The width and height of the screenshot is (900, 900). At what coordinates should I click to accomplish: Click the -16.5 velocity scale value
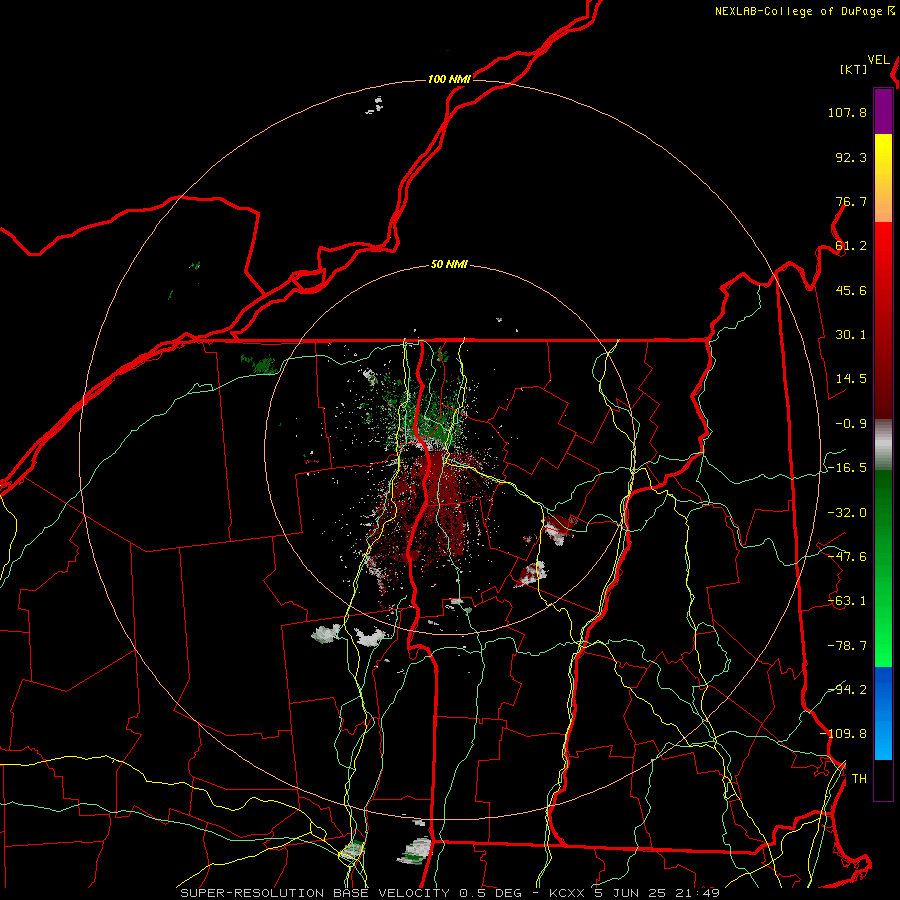(847, 468)
